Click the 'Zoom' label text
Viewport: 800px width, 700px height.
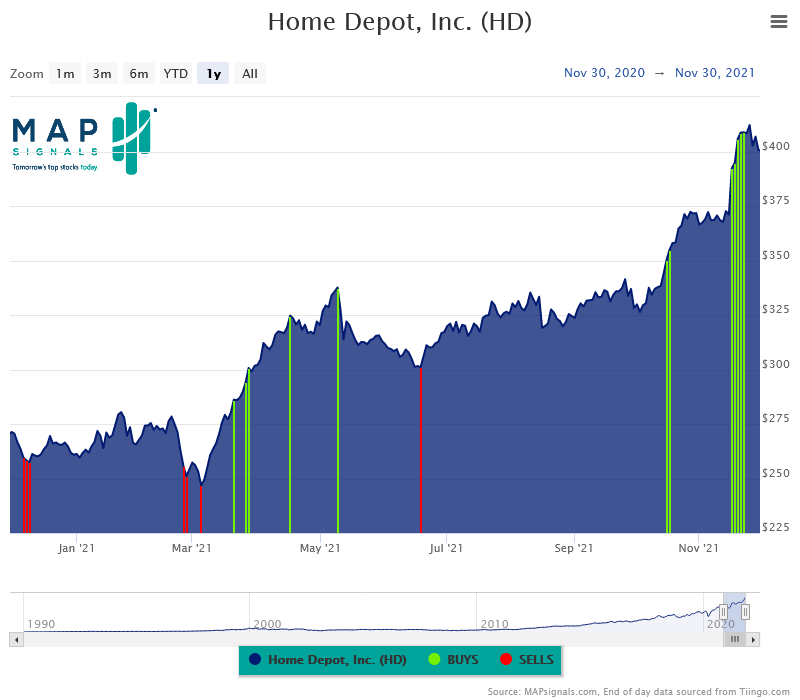[27, 74]
